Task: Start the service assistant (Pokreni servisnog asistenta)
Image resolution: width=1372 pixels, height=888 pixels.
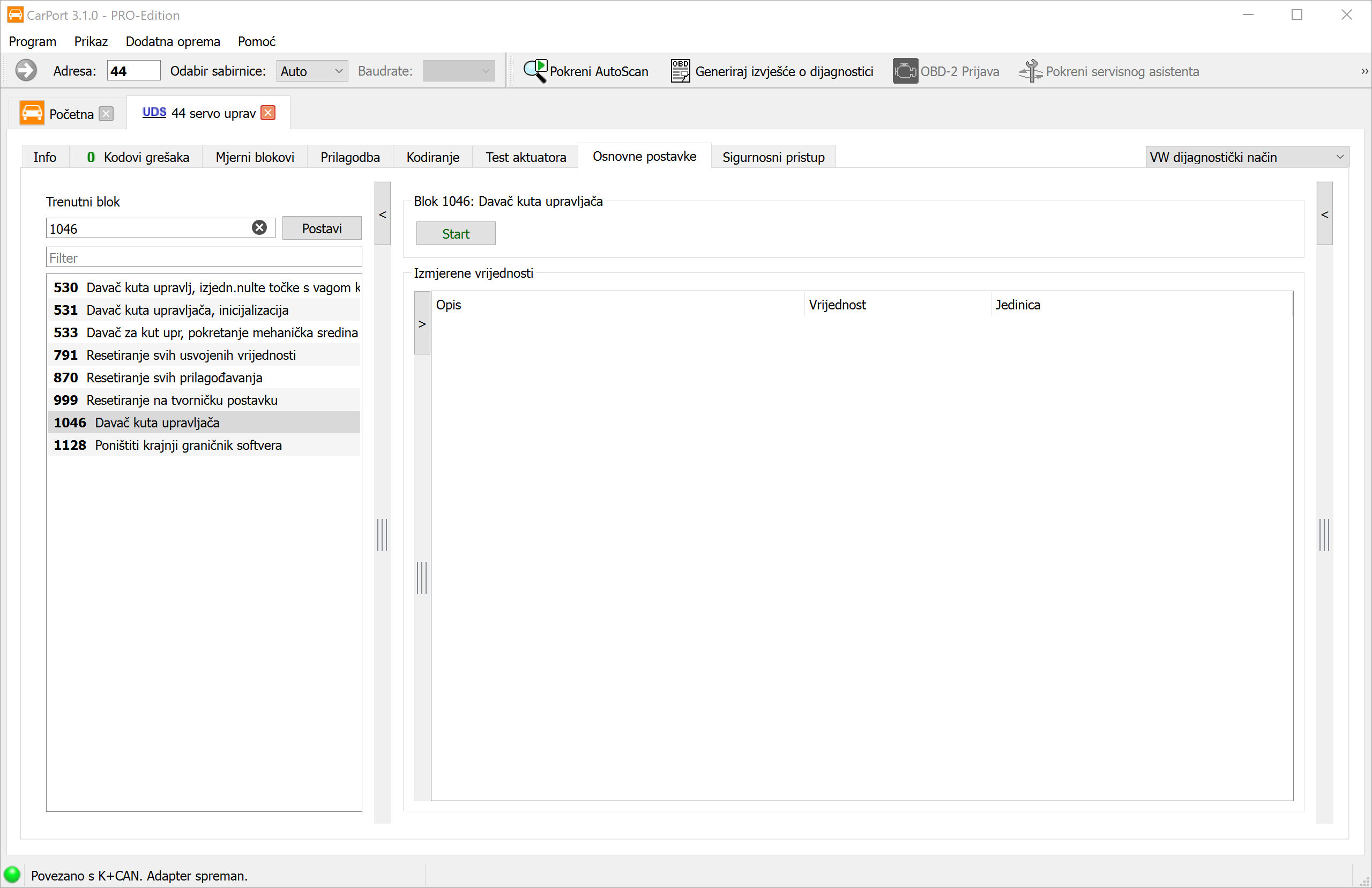Action: pos(1109,71)
